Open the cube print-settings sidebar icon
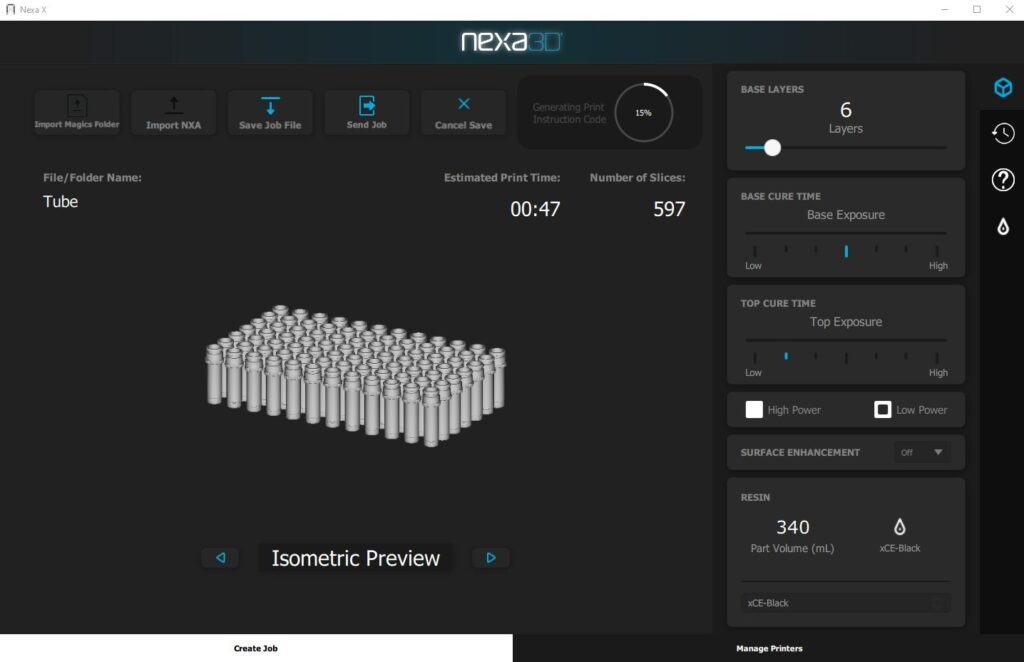The height and width of the screenshot is (662, 1024). pyautogui.click(x=1003, y=88)
